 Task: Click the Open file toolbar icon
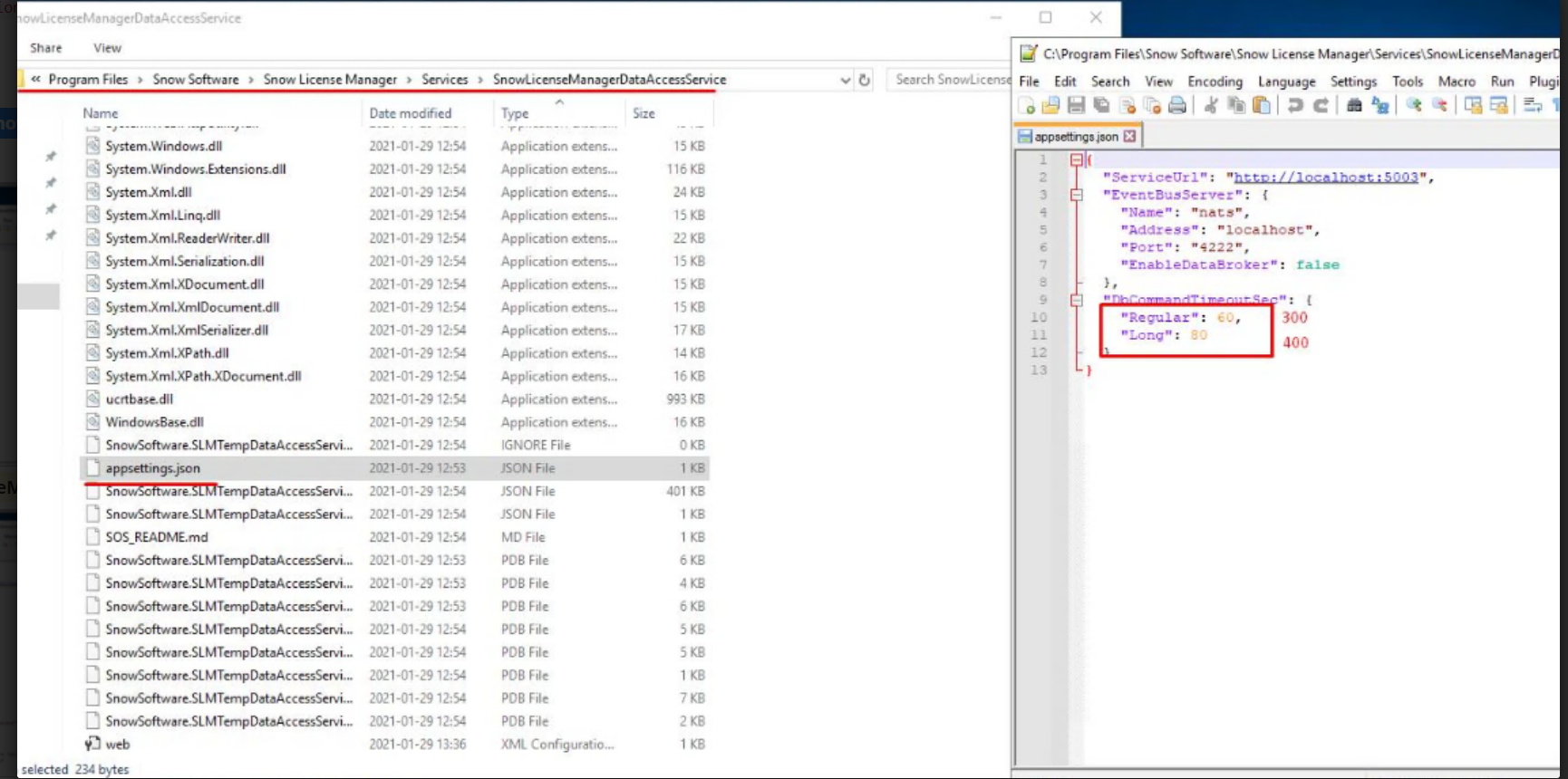click(1050, 106)
